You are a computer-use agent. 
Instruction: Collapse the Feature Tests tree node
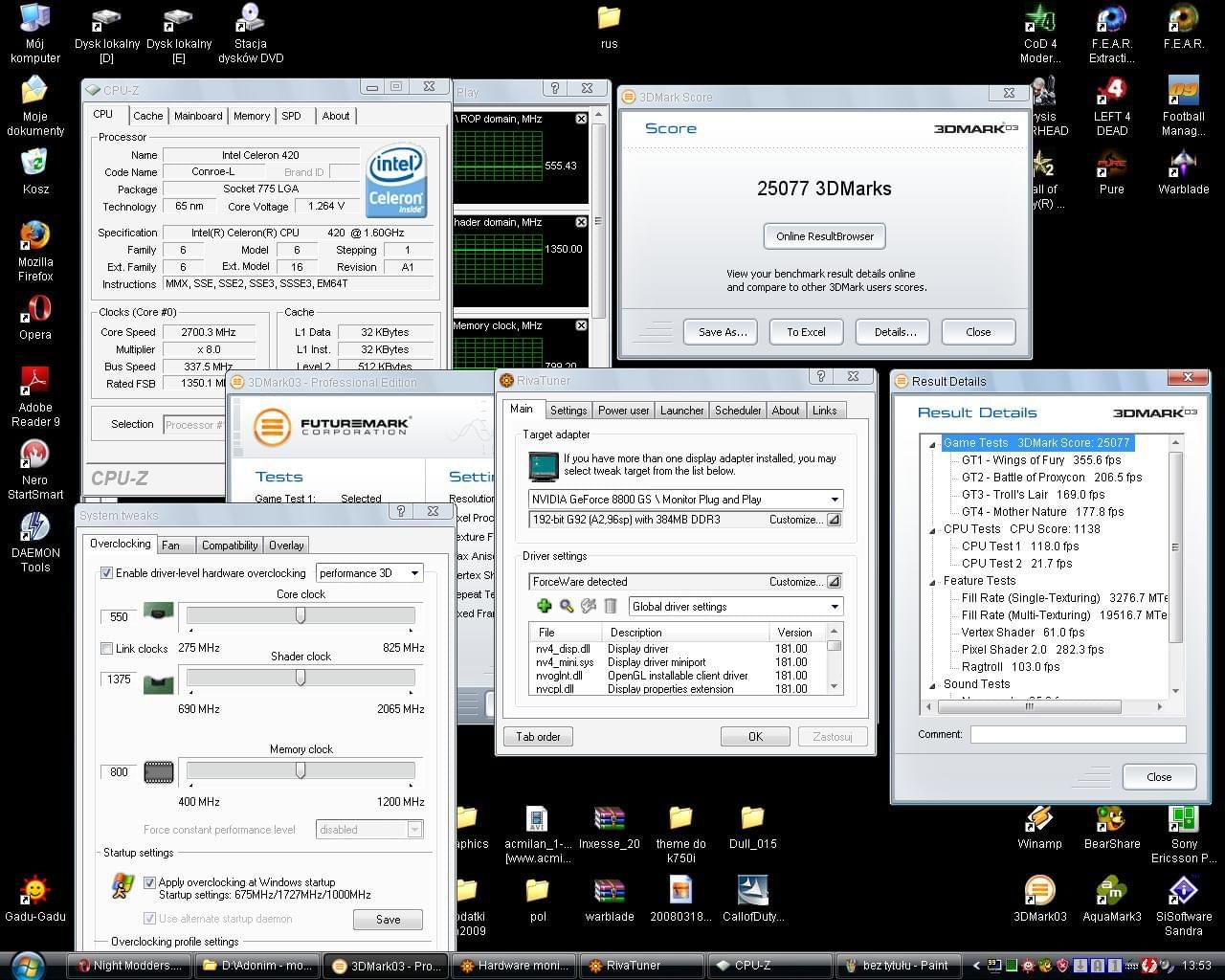(x=932, y=581)
